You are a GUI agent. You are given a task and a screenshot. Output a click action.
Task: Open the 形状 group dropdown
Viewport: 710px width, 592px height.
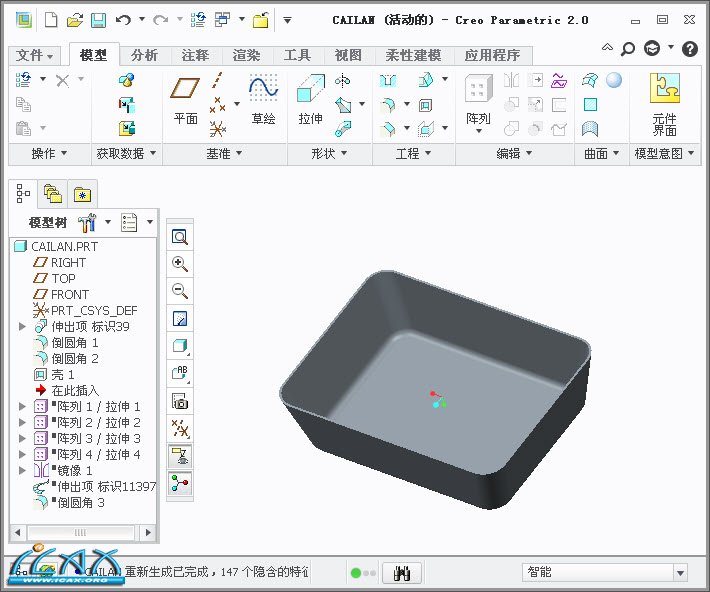pos(329,154)
